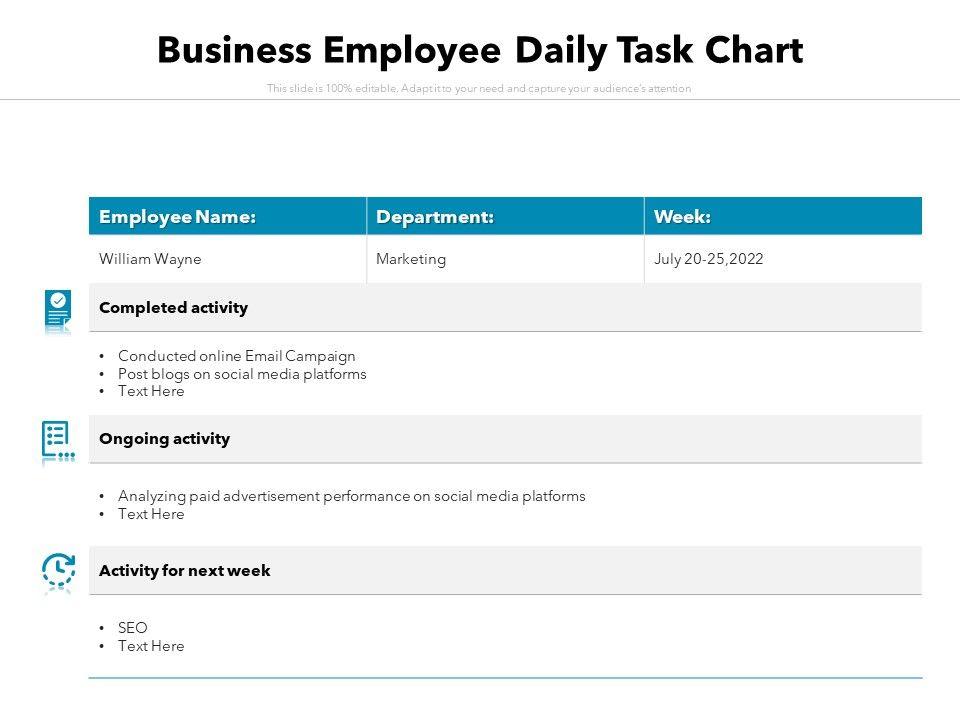Click Text Here under Ongoing activity
Viewport: 960px width, 720px height.
151,514
